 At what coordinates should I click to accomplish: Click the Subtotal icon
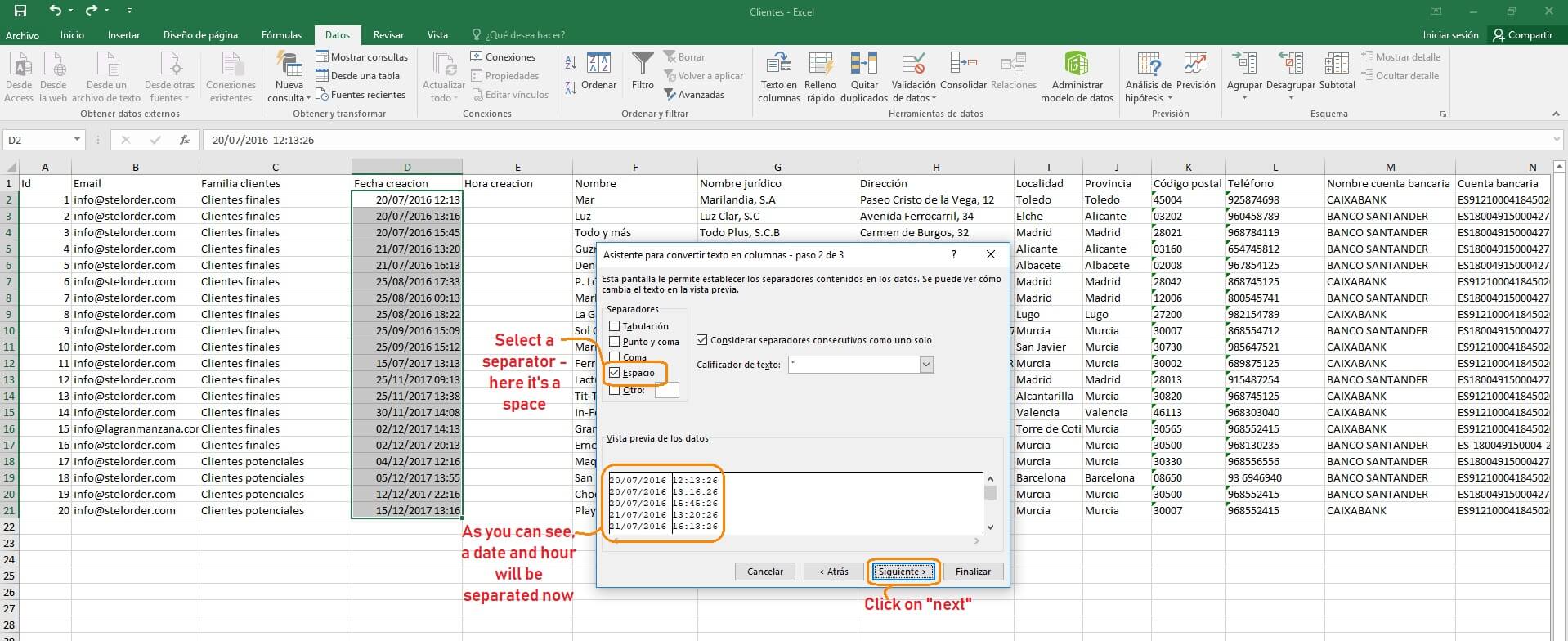pyautogui.click(x=1337, y=64)
